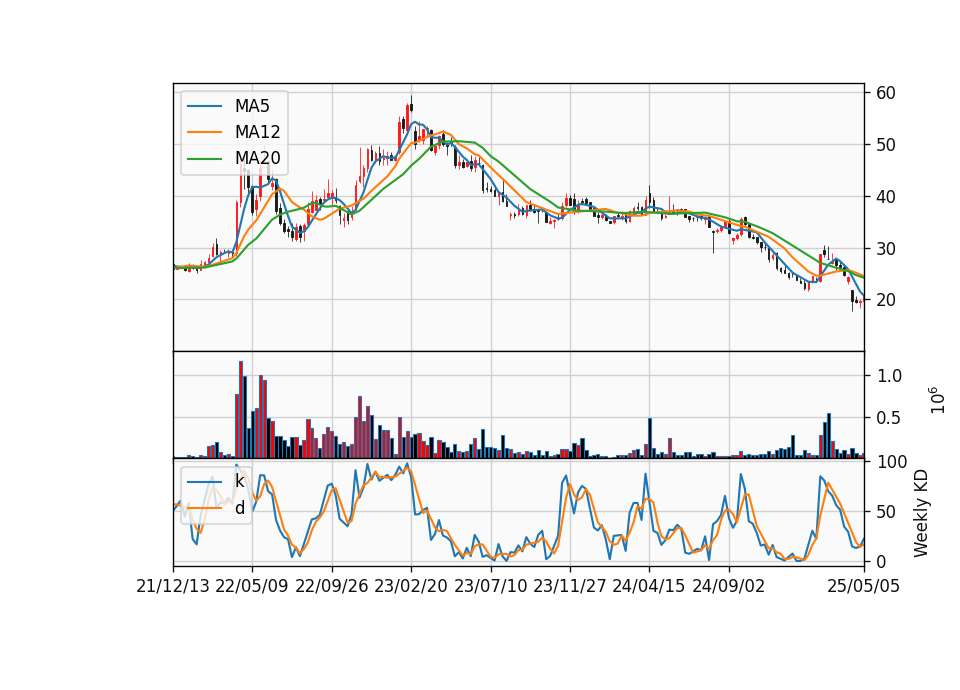Click the price axis value 30
Screen dimensions: 960x690
point(886,249)
